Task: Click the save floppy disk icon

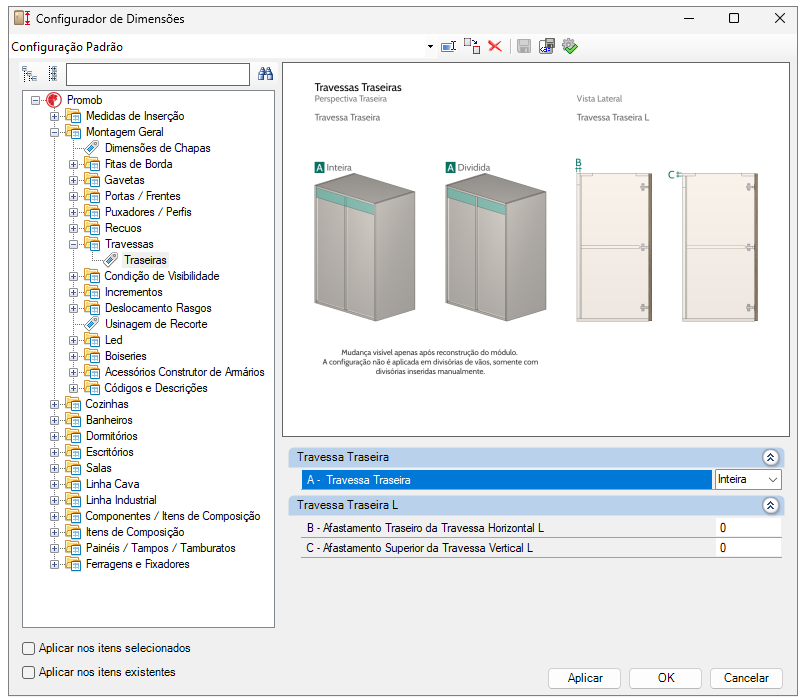Action: click(523, 47)
